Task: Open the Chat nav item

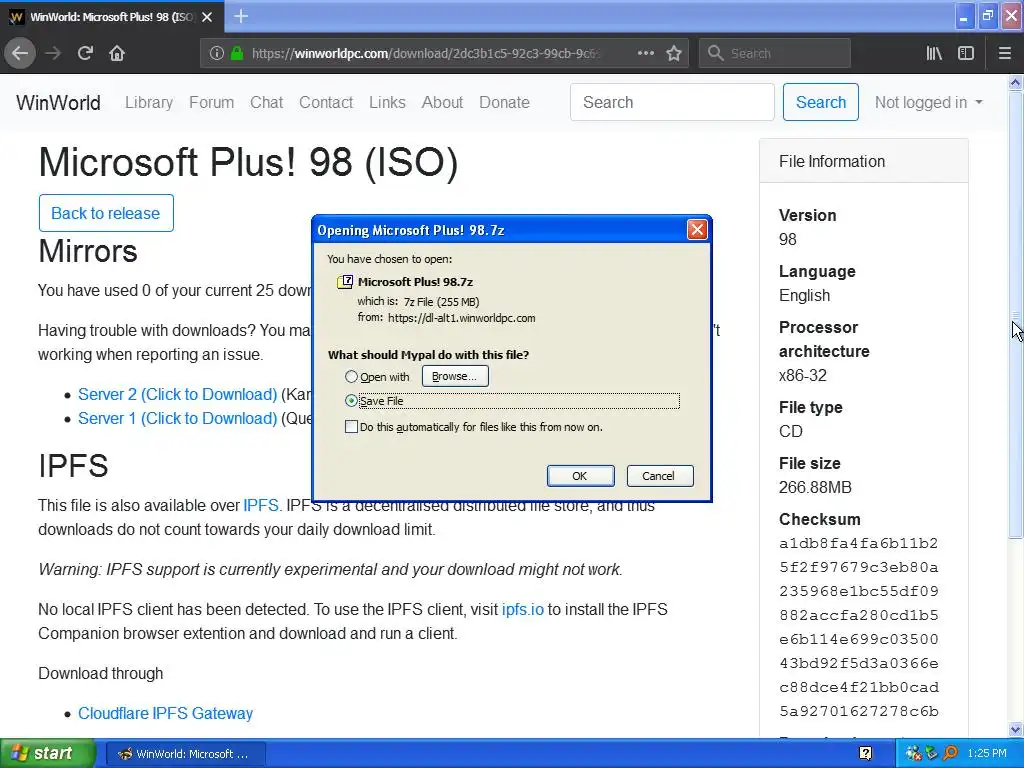Action: pos(266,103)
